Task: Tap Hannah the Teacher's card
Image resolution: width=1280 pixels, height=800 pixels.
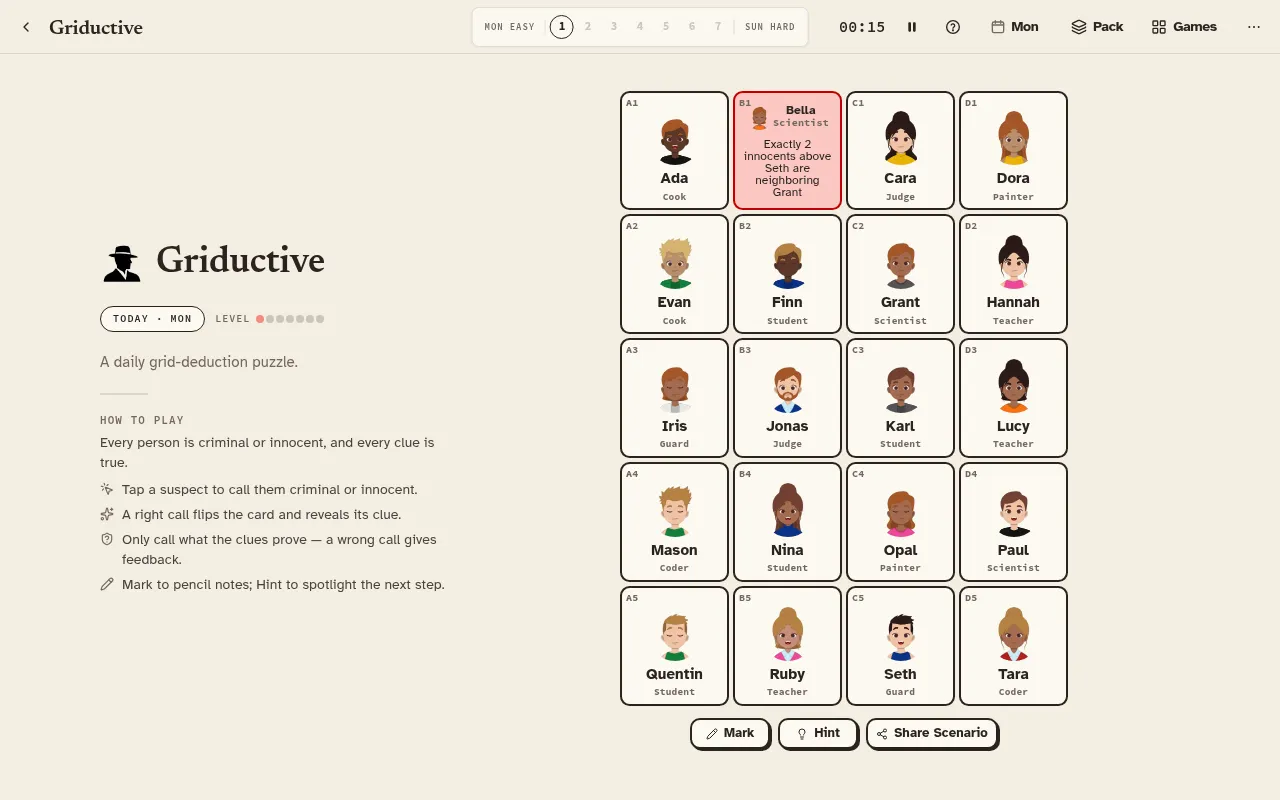Action: tap(1013, 274)
